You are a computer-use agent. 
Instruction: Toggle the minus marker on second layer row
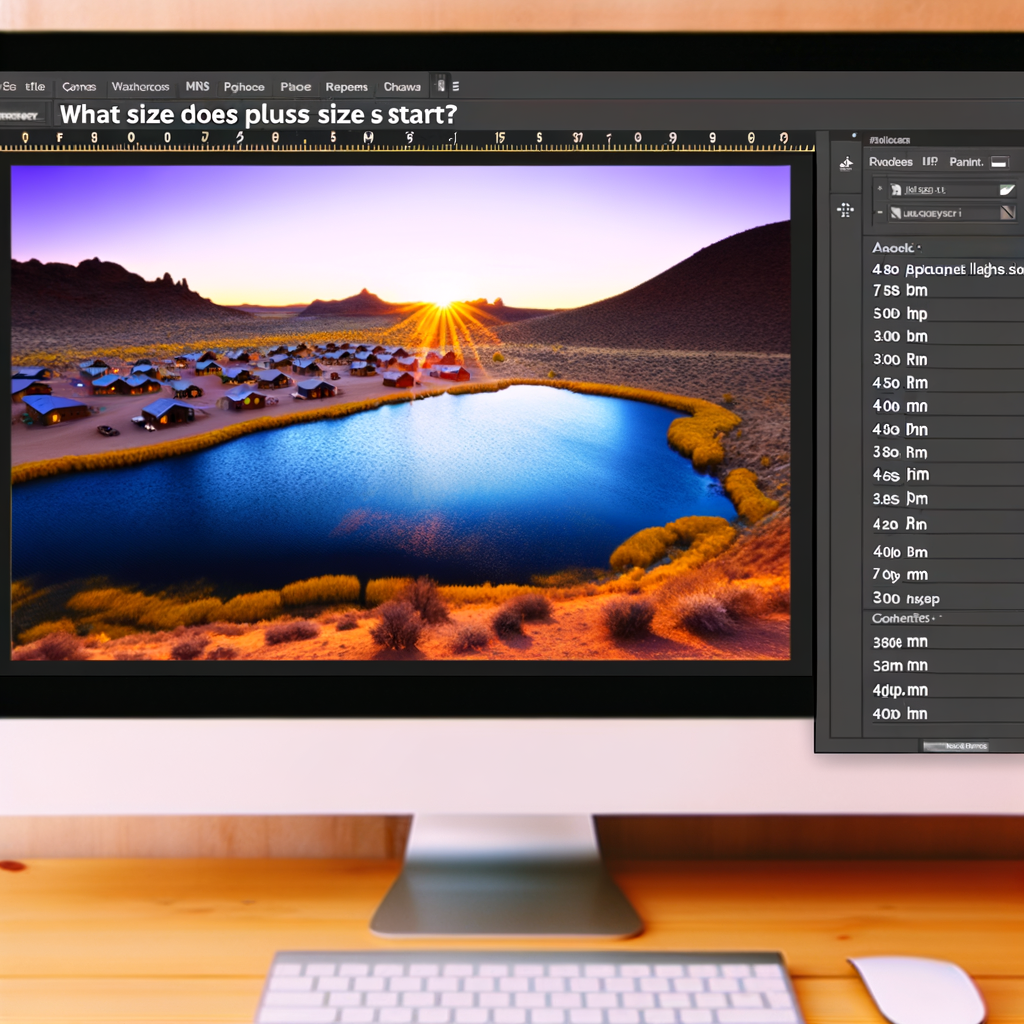point(879,213)
